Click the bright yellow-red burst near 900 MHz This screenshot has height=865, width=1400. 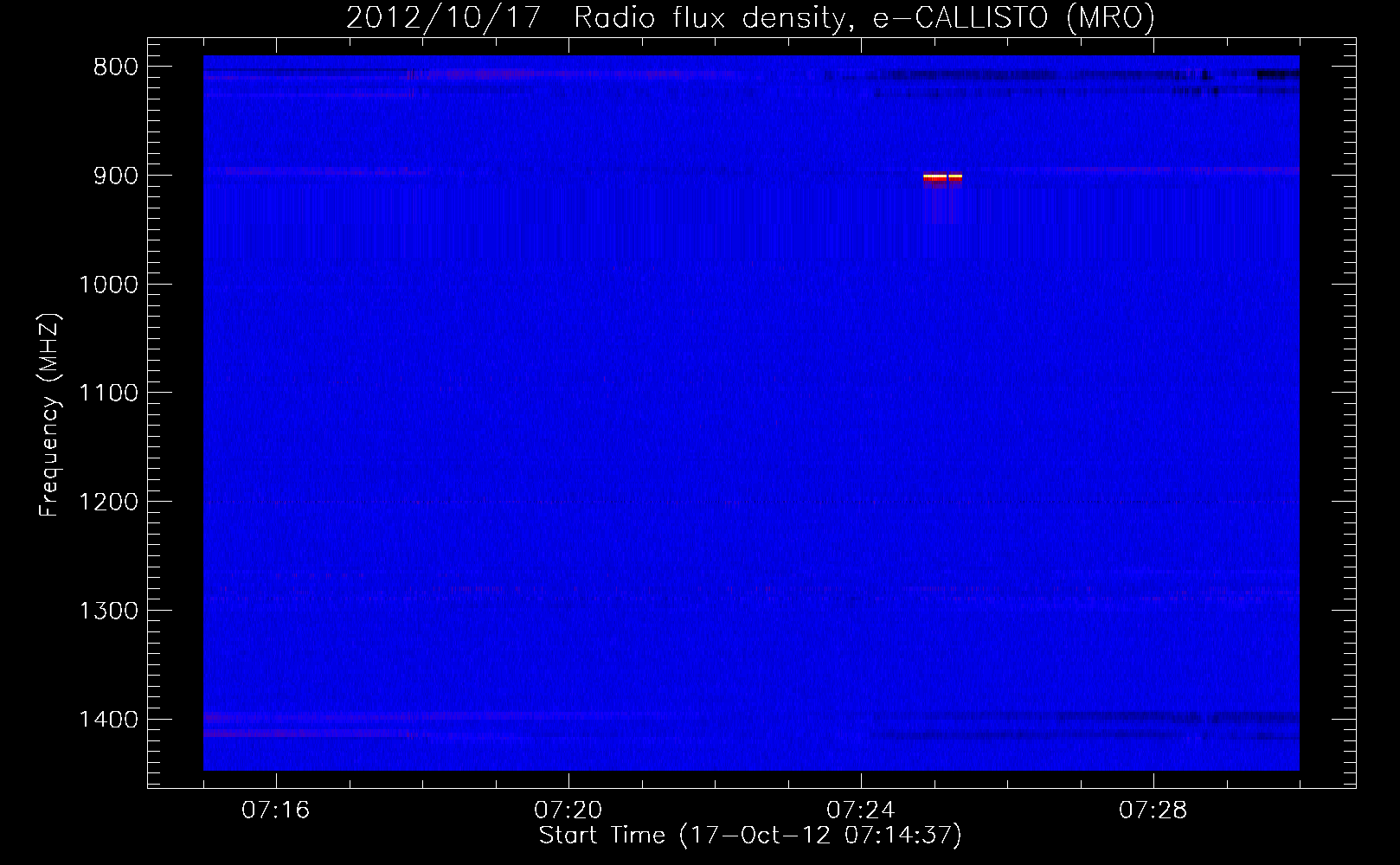tap(942, 178)
